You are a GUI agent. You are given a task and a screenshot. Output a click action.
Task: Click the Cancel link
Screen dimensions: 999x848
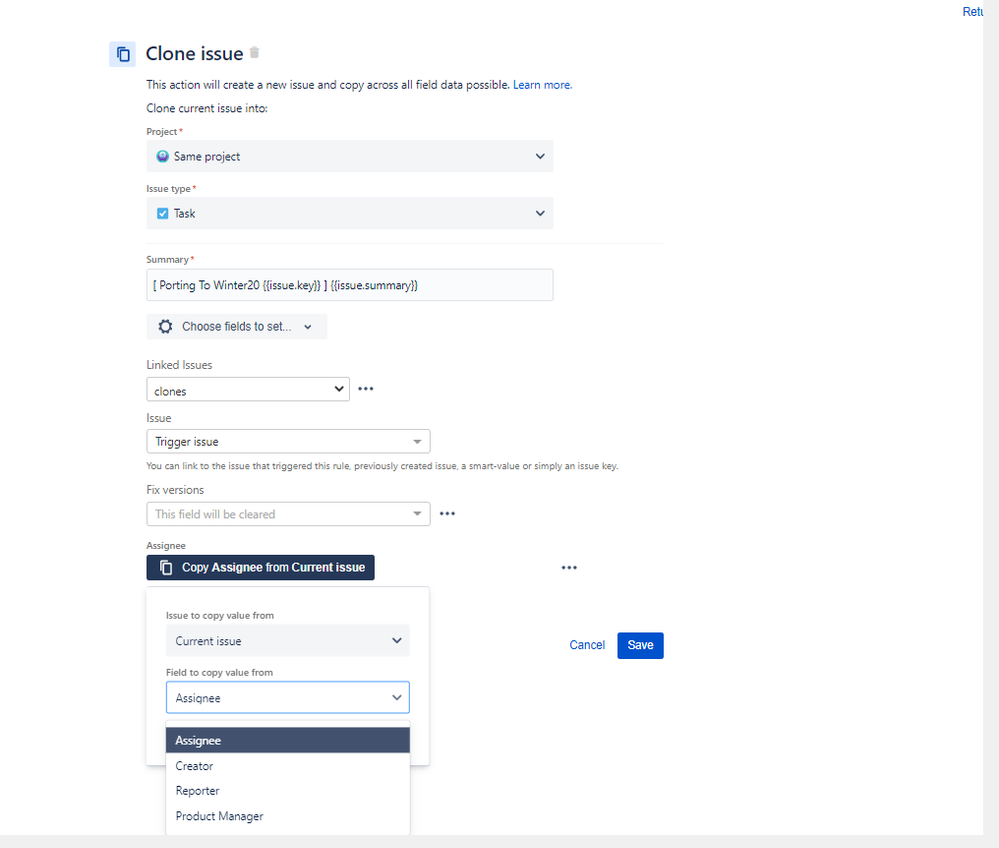[587, 645]
